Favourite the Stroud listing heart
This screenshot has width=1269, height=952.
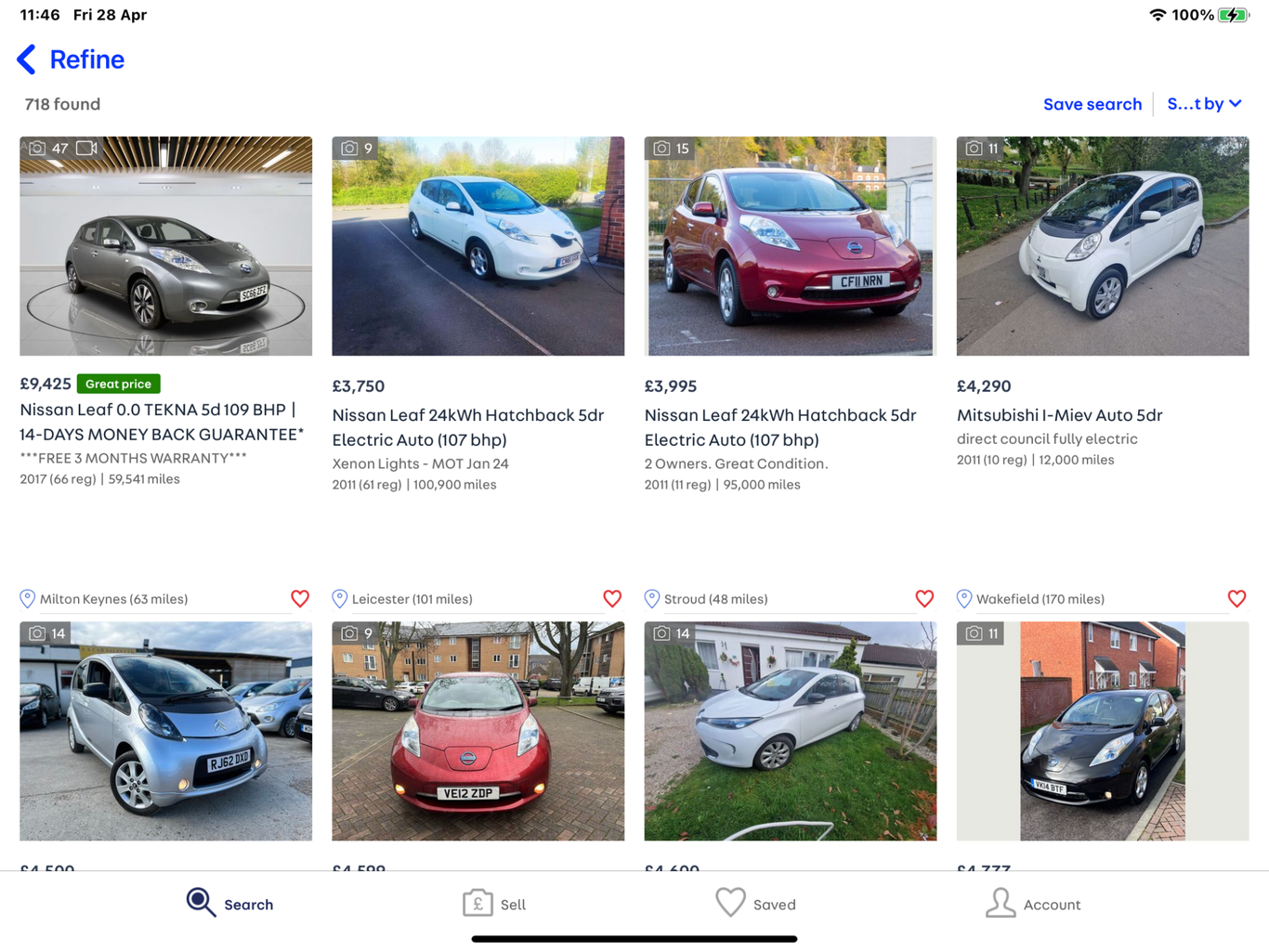click(924, 599)
